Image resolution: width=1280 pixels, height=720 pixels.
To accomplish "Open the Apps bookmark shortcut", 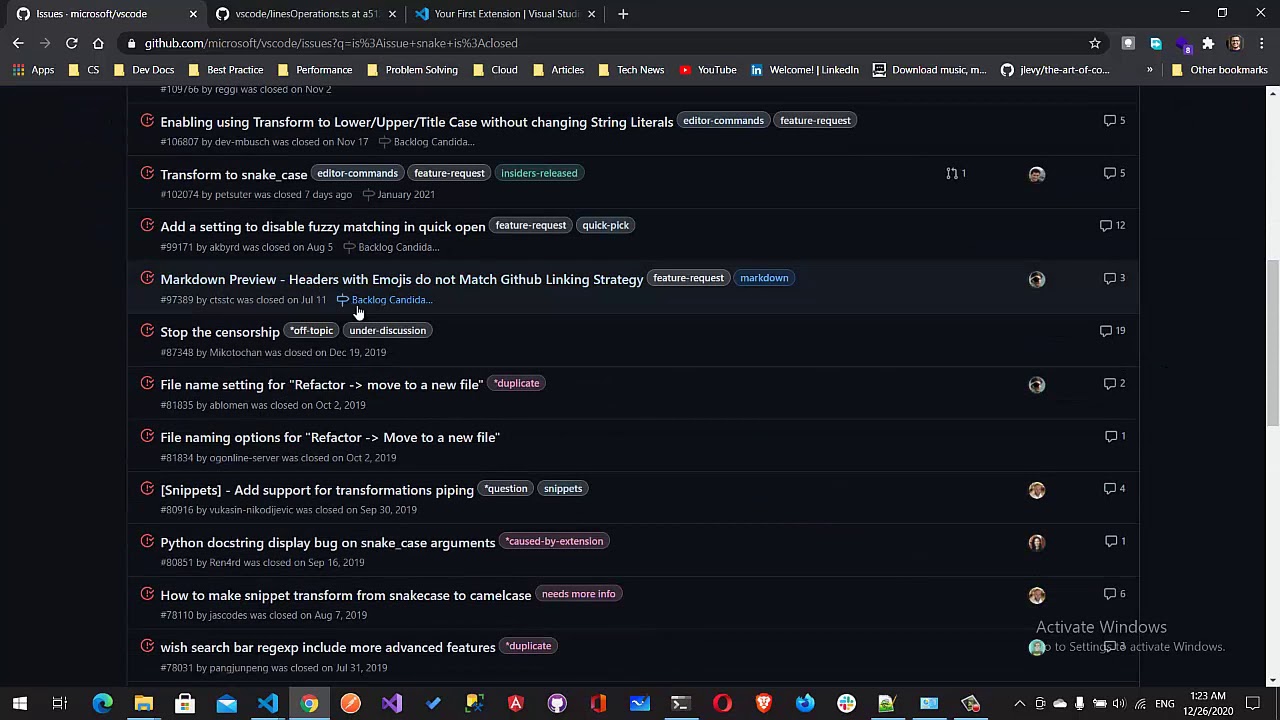I will (x=33, y=70).
